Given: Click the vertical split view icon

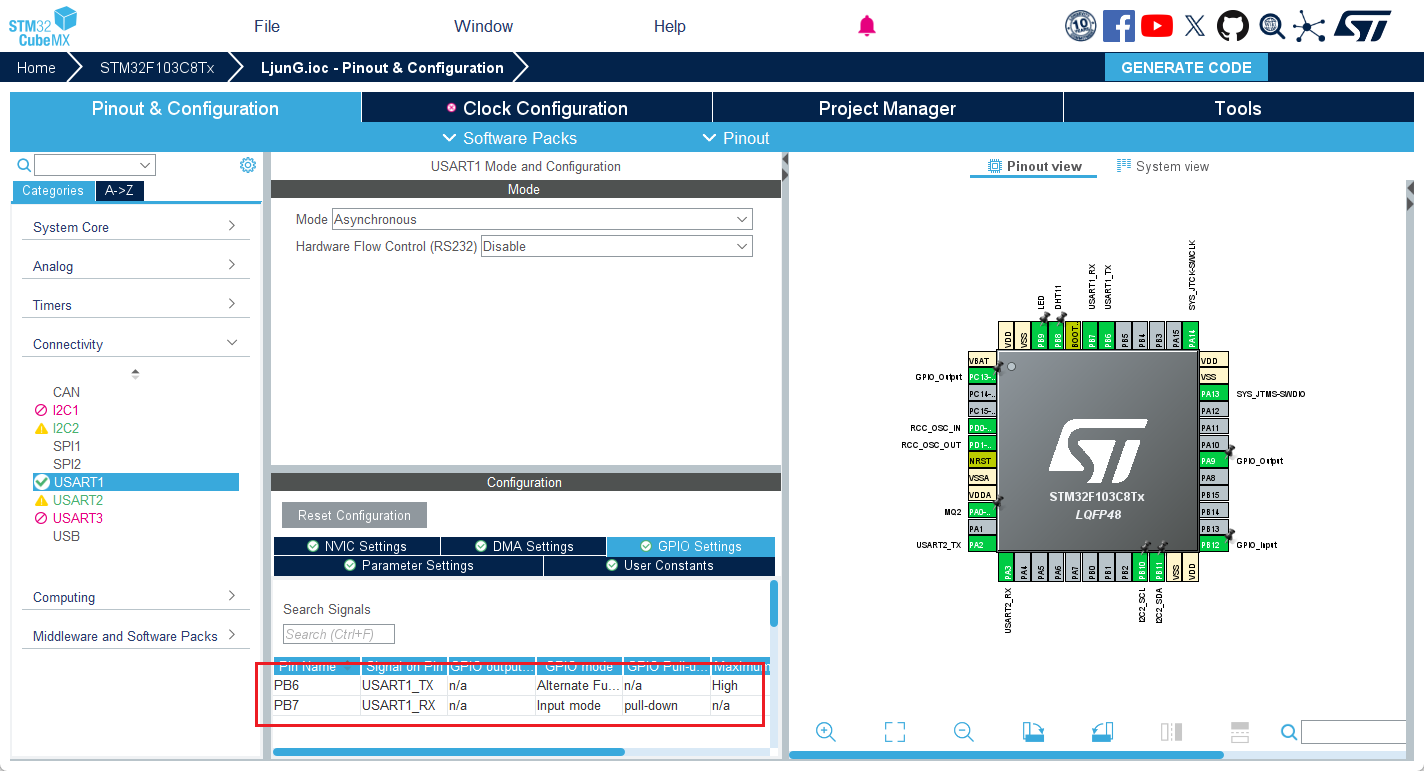Looking at the screenshot, I should tap(1171, 732).
